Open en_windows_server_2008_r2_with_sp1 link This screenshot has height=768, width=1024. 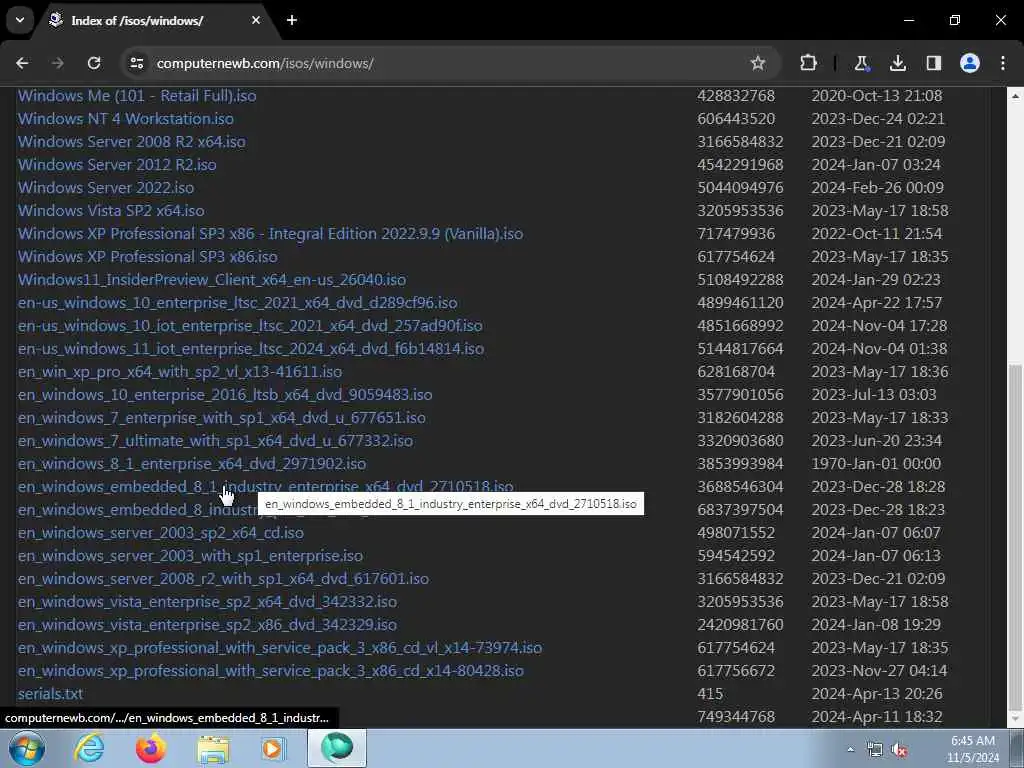coord(223,579)
